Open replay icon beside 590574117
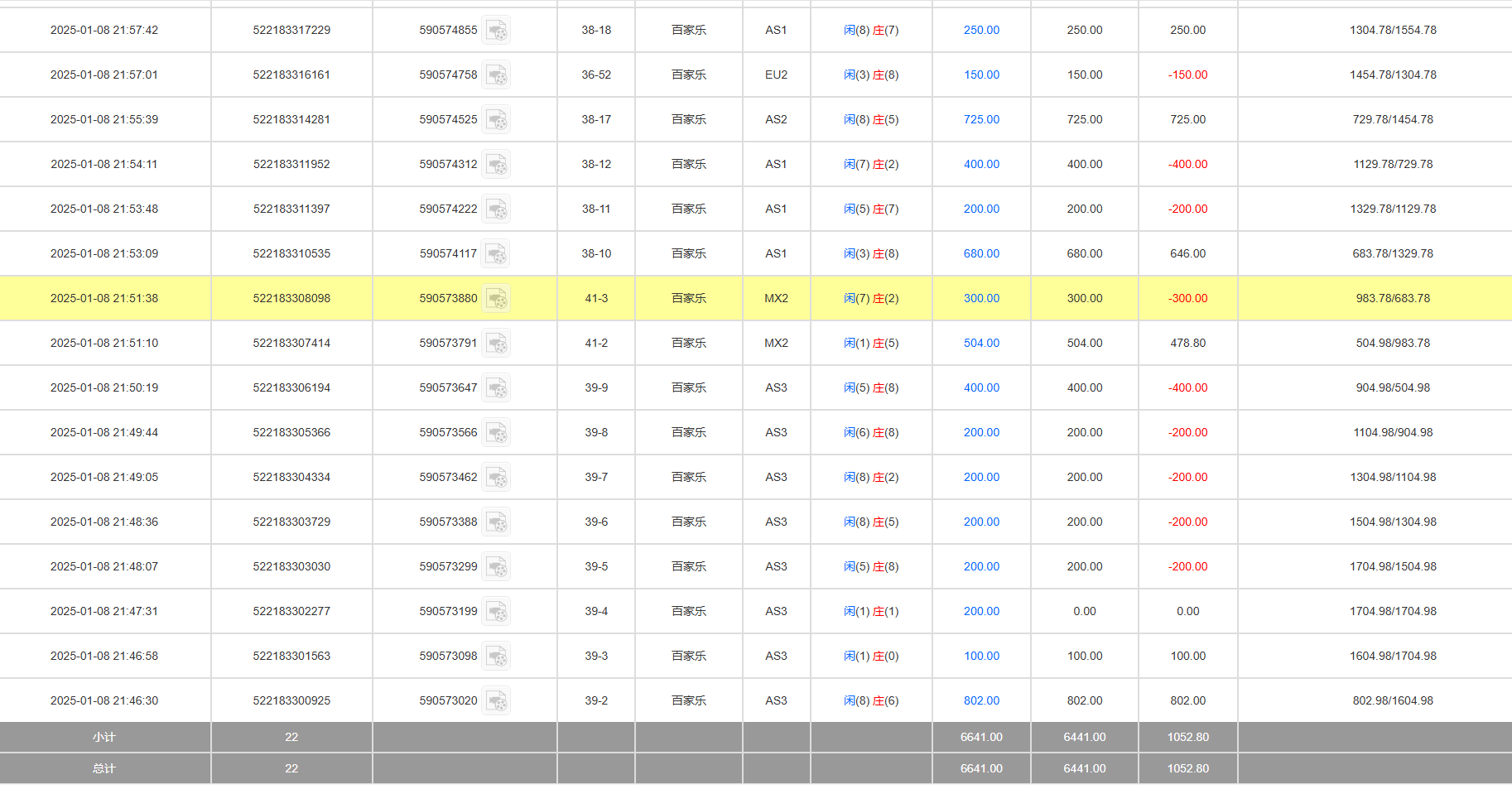1512x789 pixels. pos(496,254)
